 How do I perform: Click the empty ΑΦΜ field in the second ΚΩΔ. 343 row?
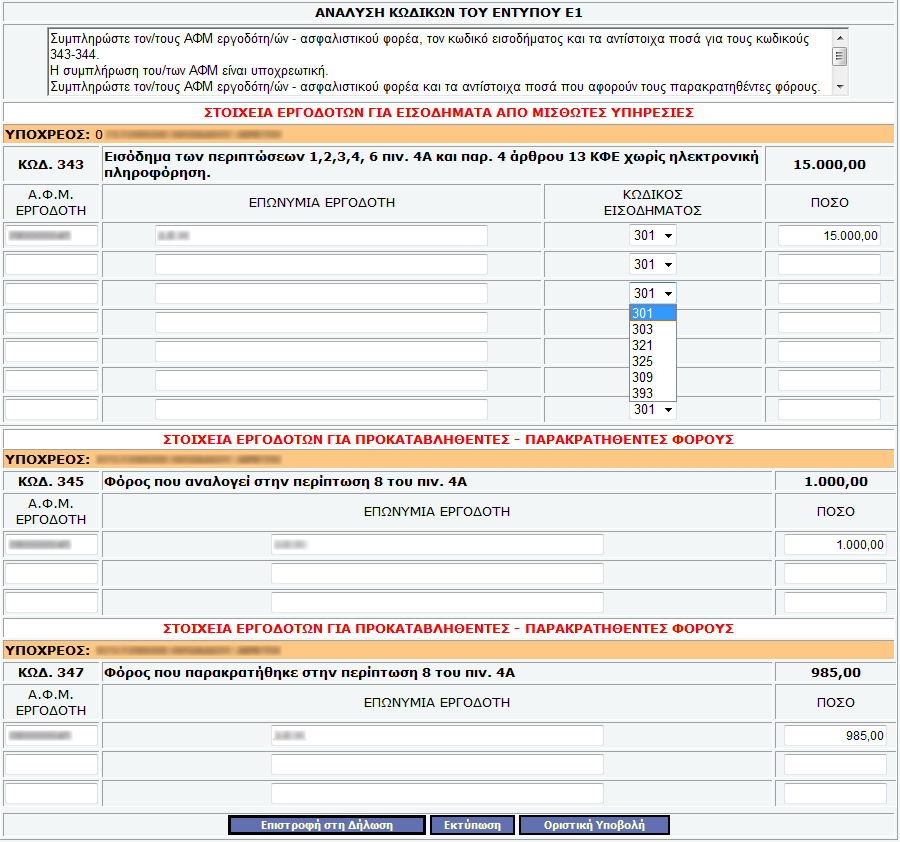click(52, 265)
